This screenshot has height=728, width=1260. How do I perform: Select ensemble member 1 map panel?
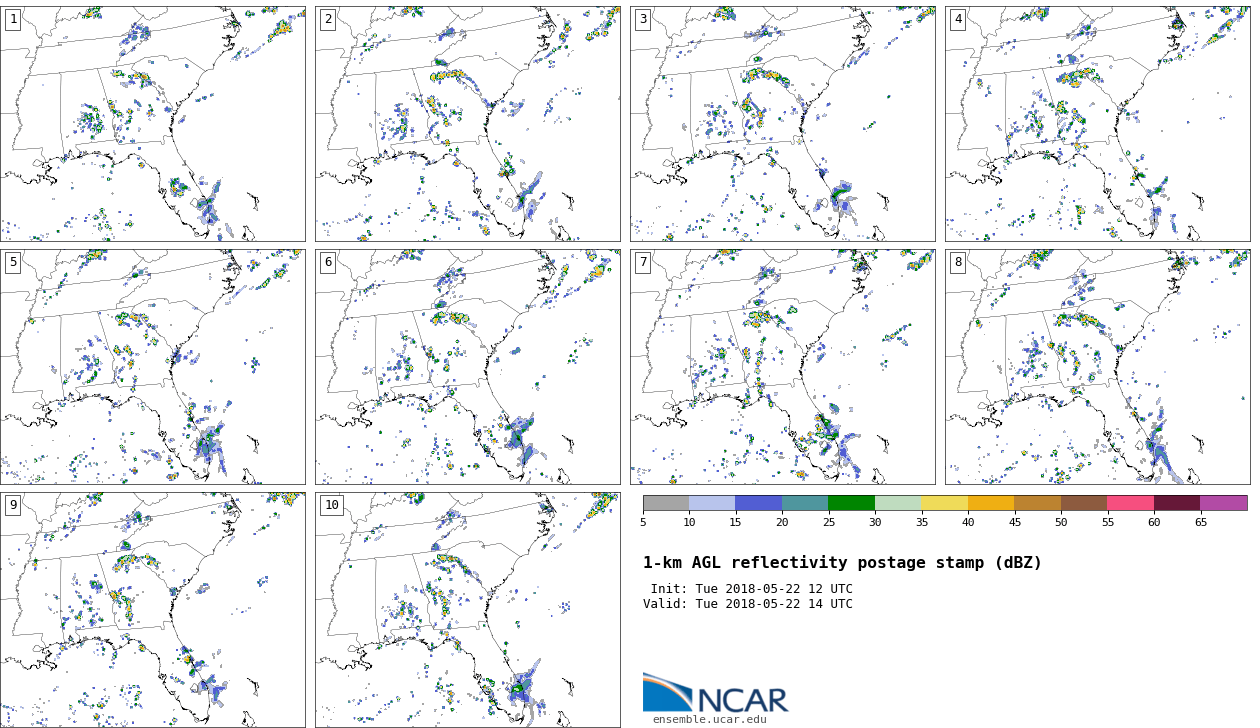point(153,123)
